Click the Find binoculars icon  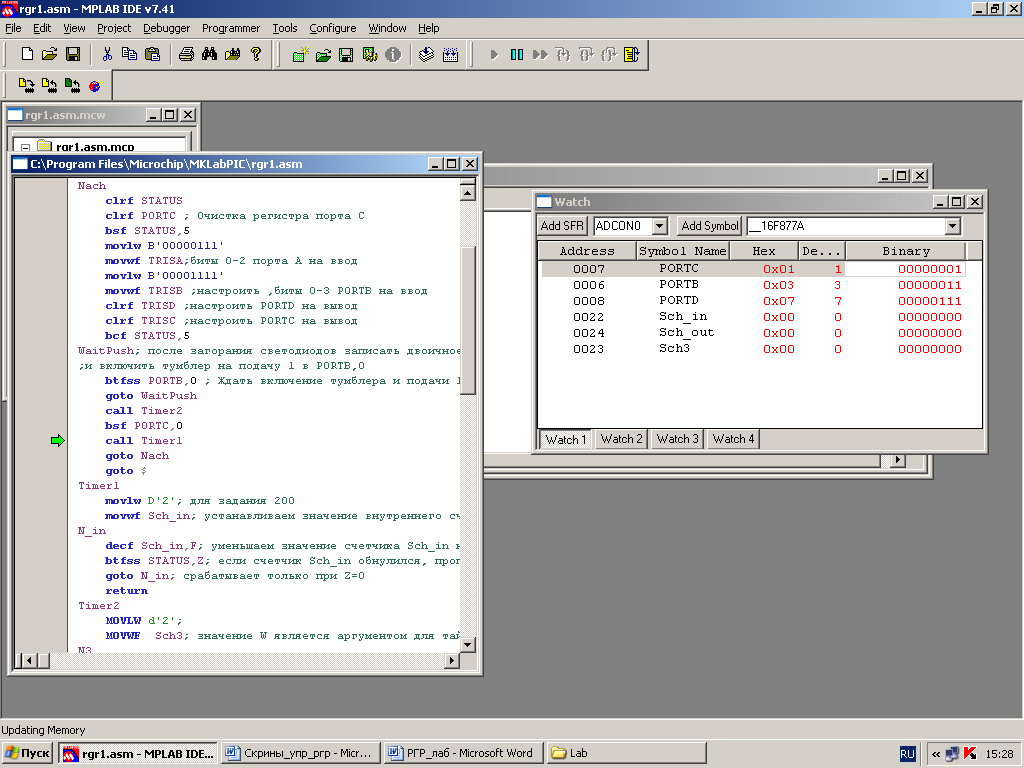pyautogui.click(x=209, y=54)
